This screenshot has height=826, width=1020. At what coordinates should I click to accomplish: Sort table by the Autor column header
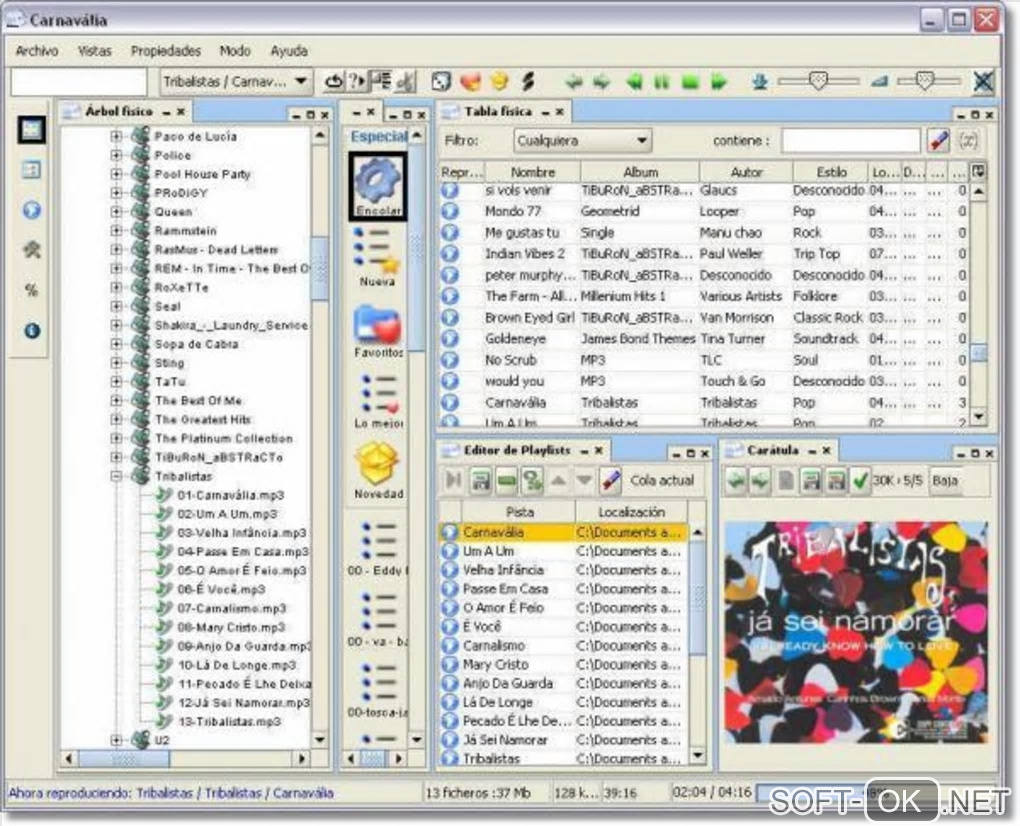click(x=746, y=172)
